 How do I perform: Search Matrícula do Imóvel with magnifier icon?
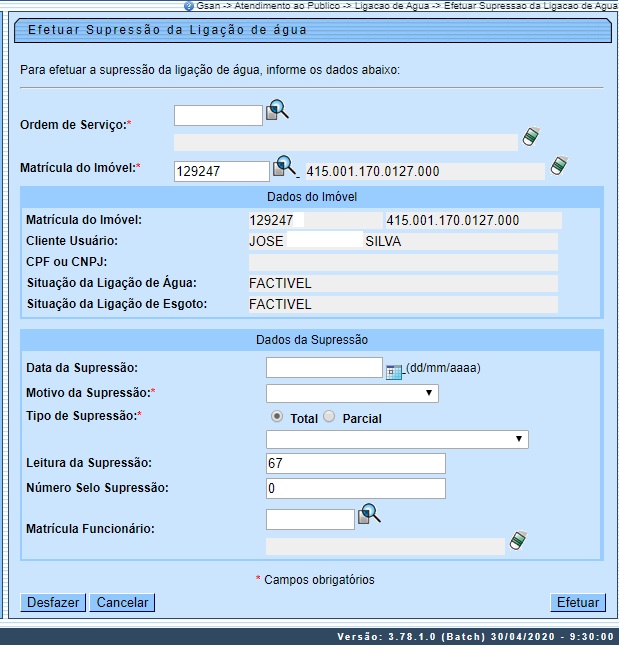[285, 166]
